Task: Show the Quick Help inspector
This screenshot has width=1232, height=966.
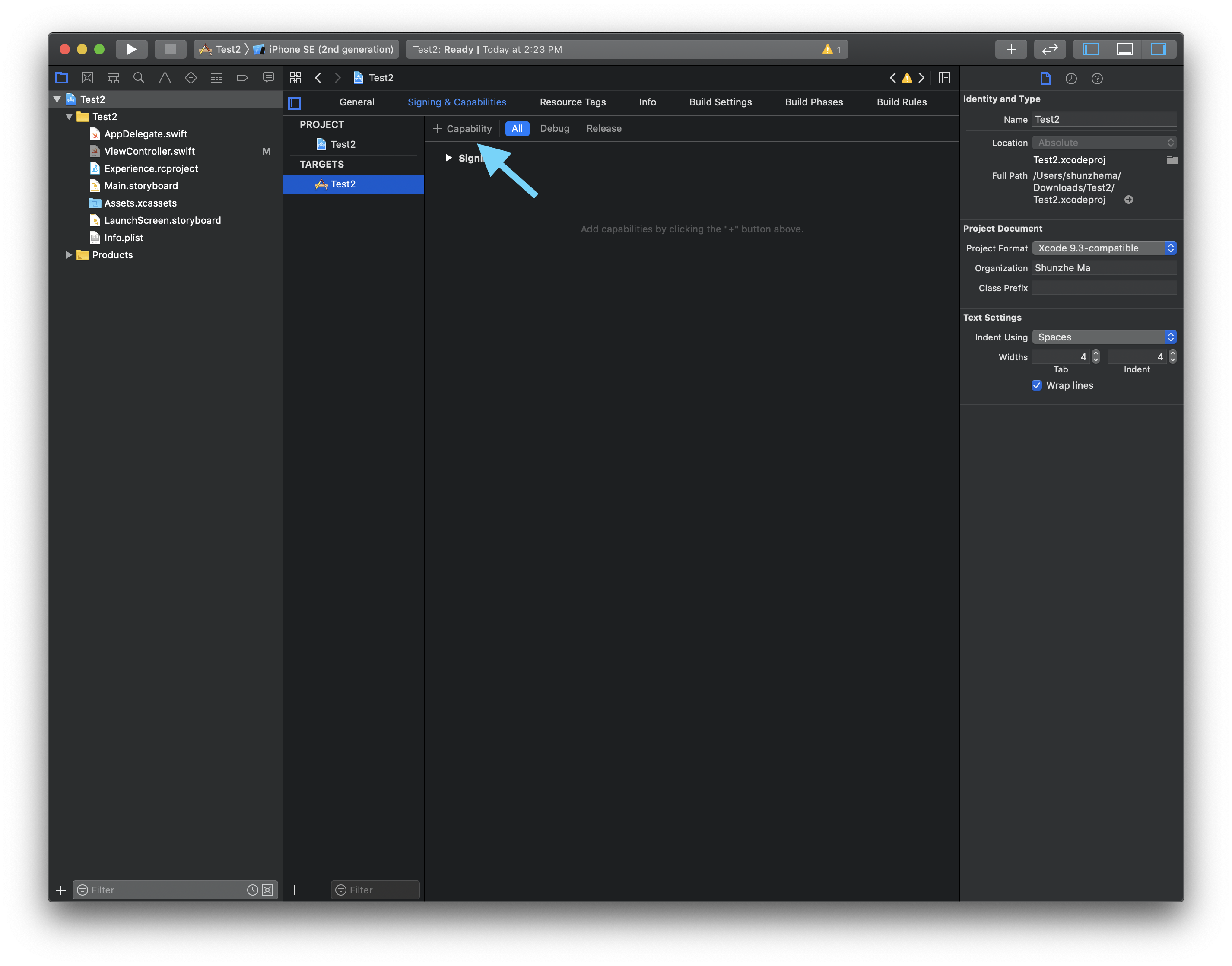Action: click(x=1097, y=79)
